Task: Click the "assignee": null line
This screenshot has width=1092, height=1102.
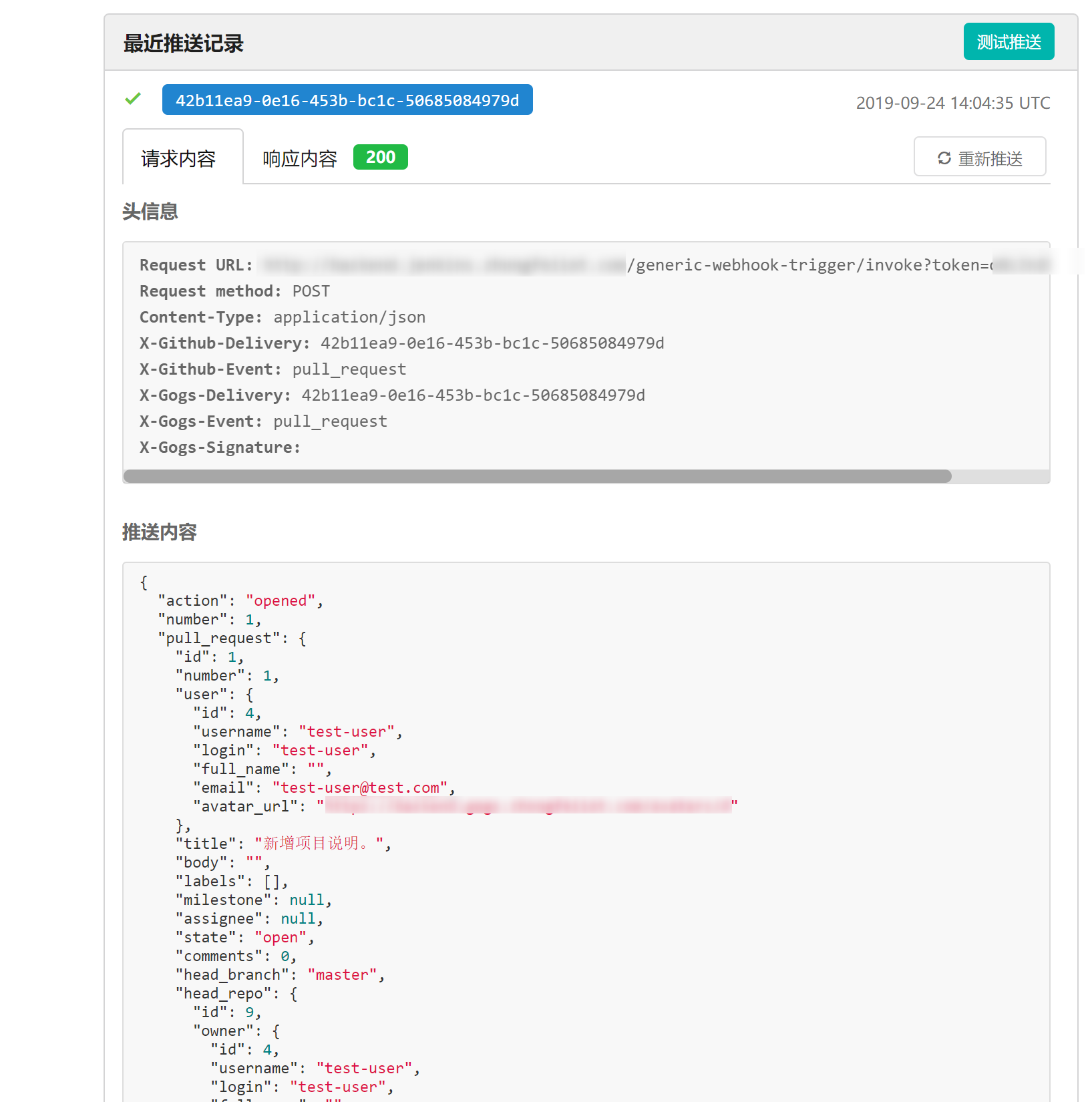Action: click(250, 919)
